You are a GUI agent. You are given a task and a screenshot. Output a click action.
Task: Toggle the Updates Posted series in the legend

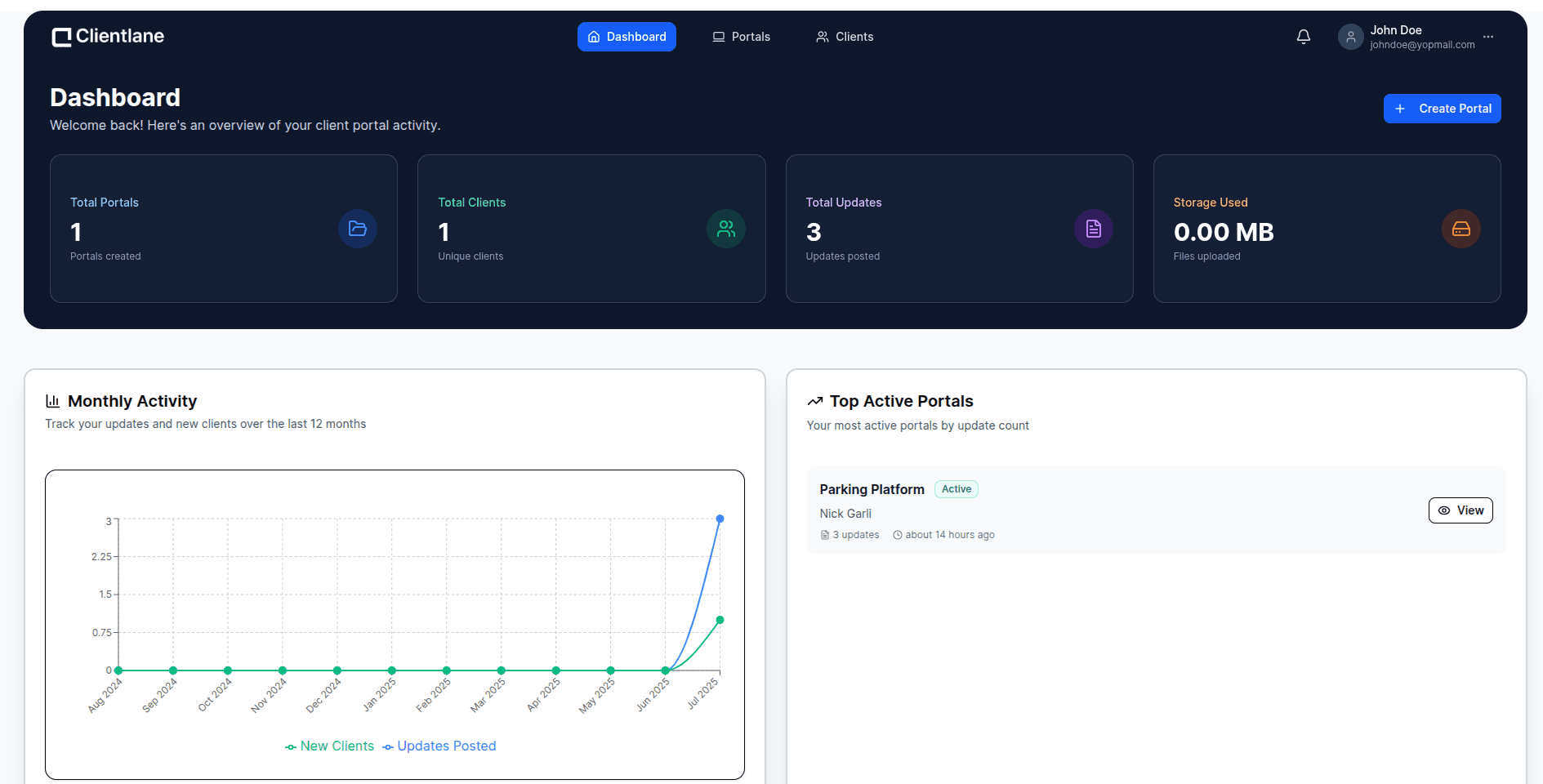439,746
